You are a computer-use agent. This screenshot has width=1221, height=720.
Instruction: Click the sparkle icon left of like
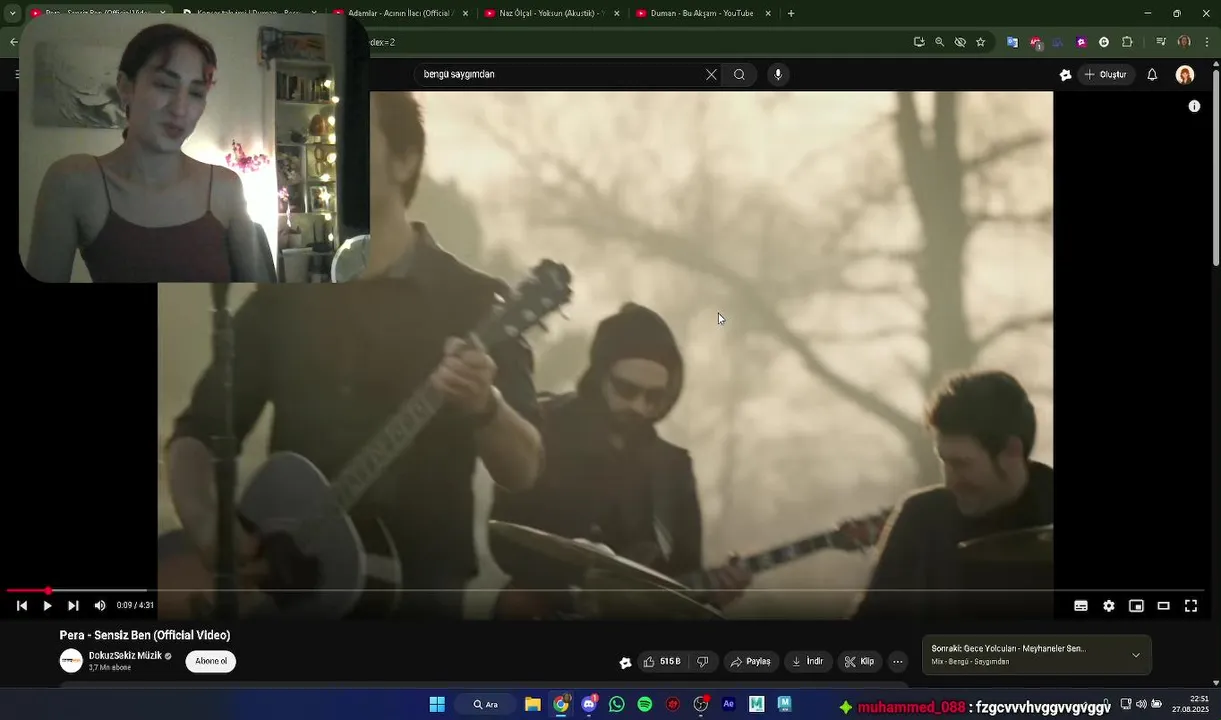[x=626, y=662]
